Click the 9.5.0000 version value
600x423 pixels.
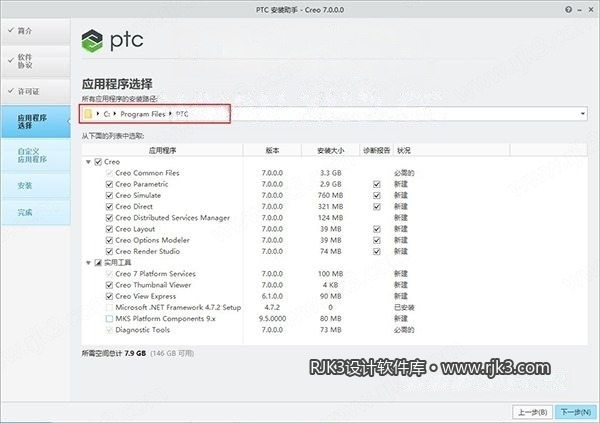point(272,318)
